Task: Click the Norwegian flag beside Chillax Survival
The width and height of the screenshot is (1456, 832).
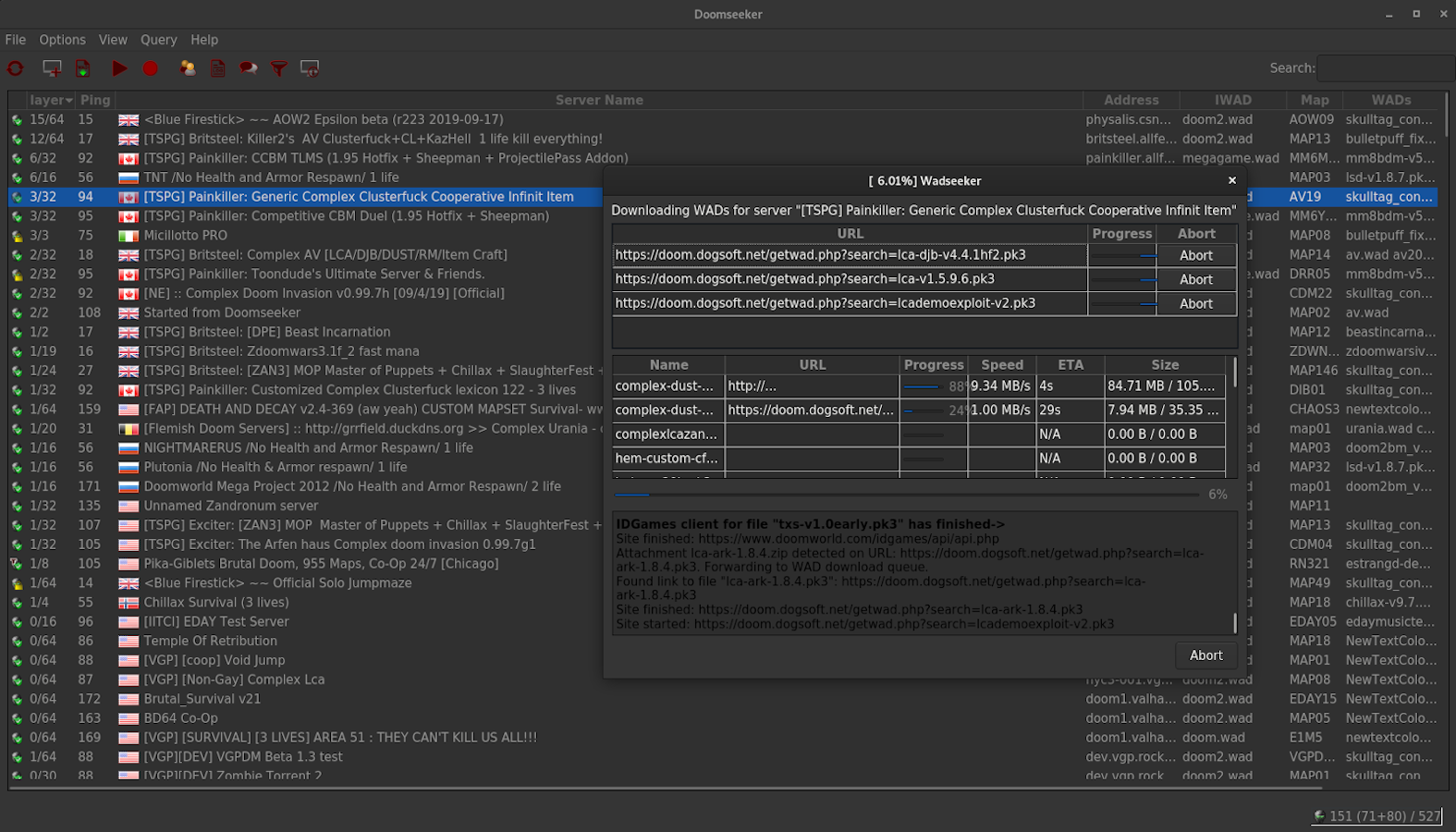Action: [128, 603]
